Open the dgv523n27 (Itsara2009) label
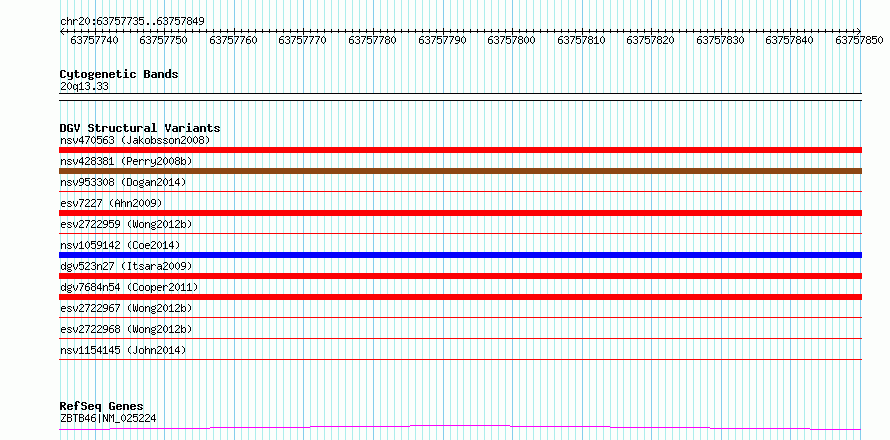Image resolution: width=890 pixels, height=440 pixels. point(126,266)
